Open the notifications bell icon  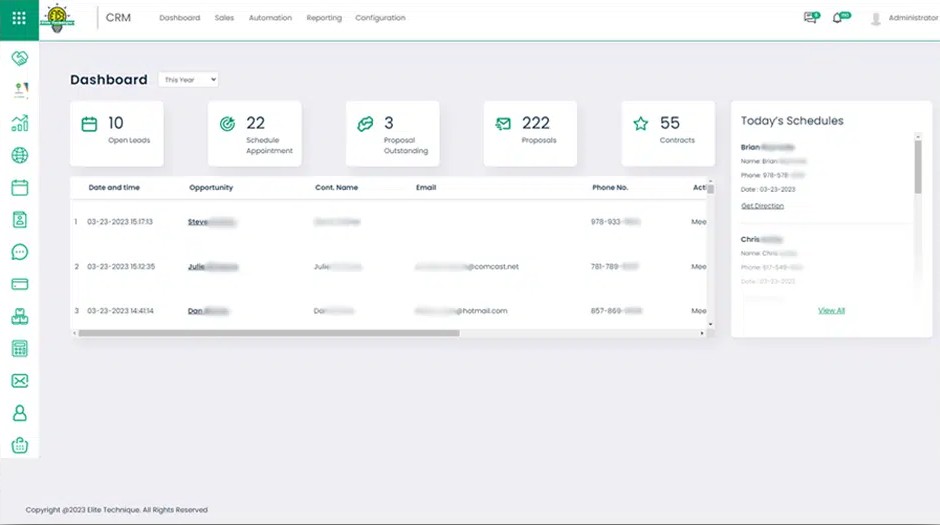838,18
